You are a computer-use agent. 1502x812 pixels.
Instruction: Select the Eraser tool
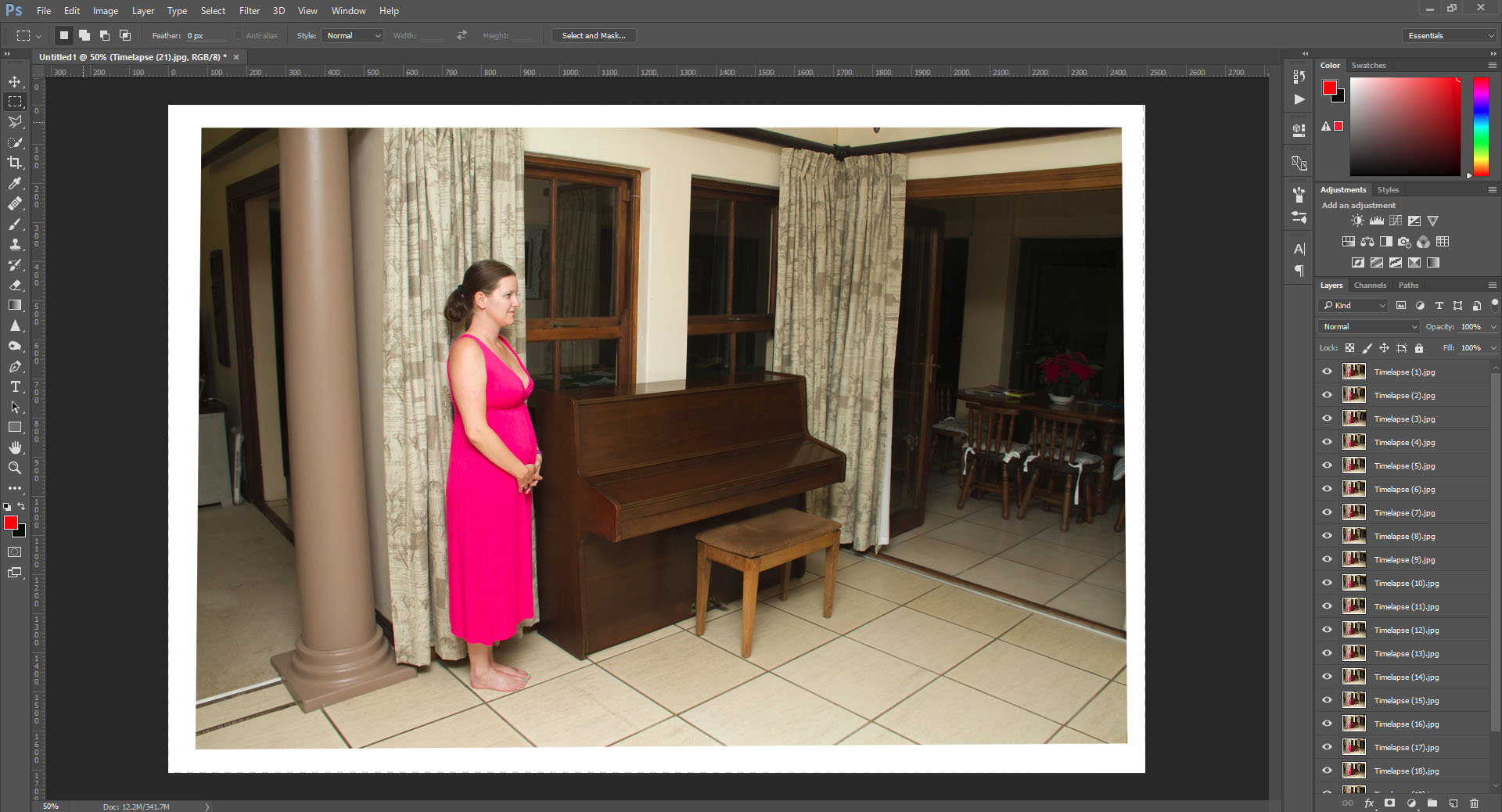point(15,285)
